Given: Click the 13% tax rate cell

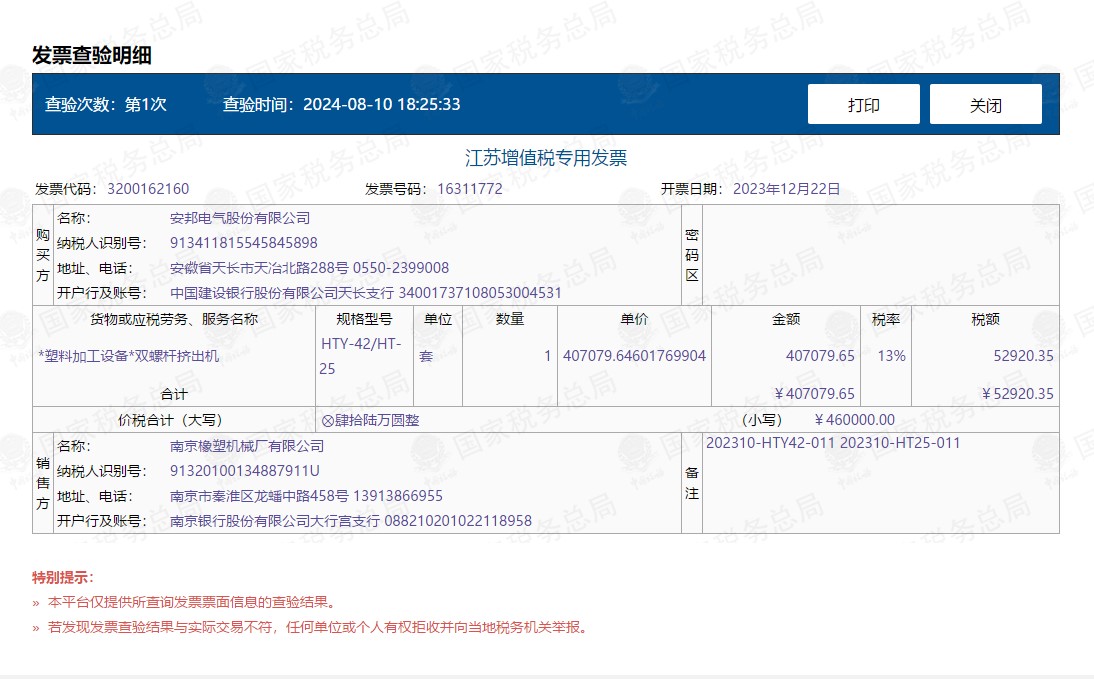Looking at the screenshot, I should (891, 356).
